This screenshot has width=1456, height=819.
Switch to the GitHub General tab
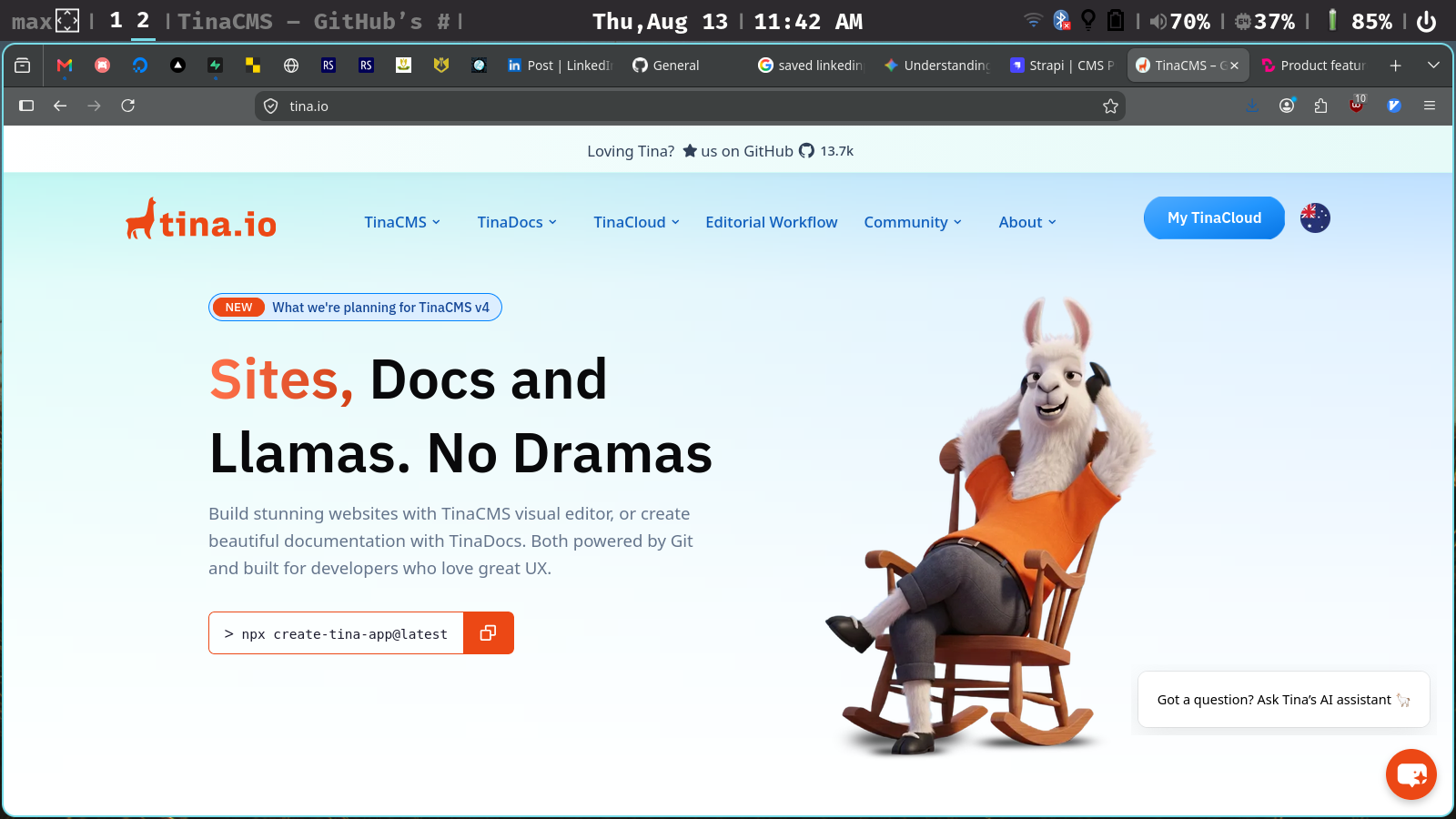[x=685, y=66]
